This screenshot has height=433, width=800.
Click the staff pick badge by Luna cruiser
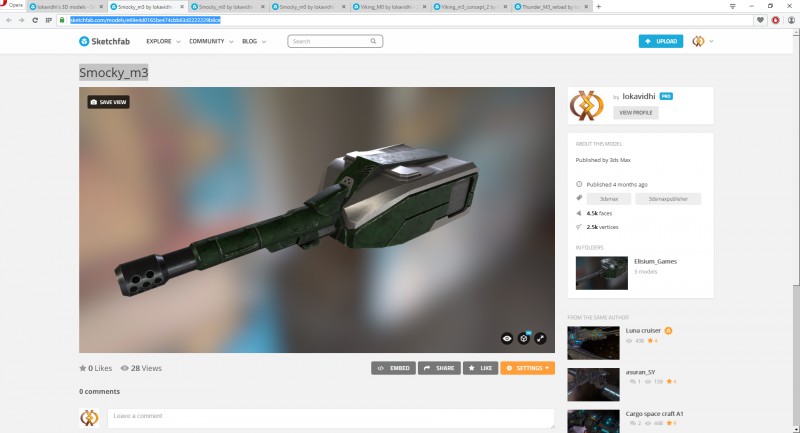668,330
